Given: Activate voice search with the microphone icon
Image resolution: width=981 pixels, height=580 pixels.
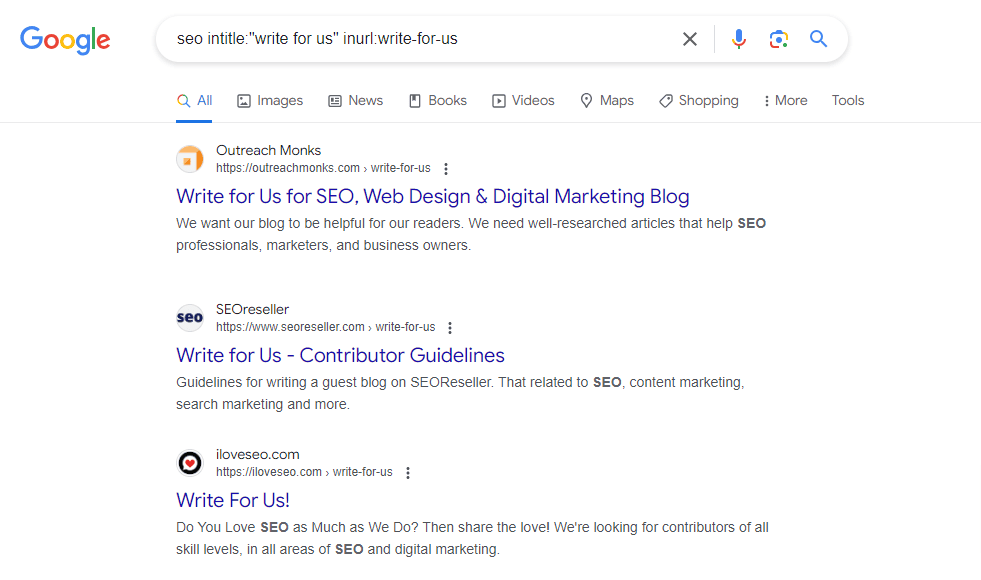Looking at the screenshot, I should click(x=738, y=38).
